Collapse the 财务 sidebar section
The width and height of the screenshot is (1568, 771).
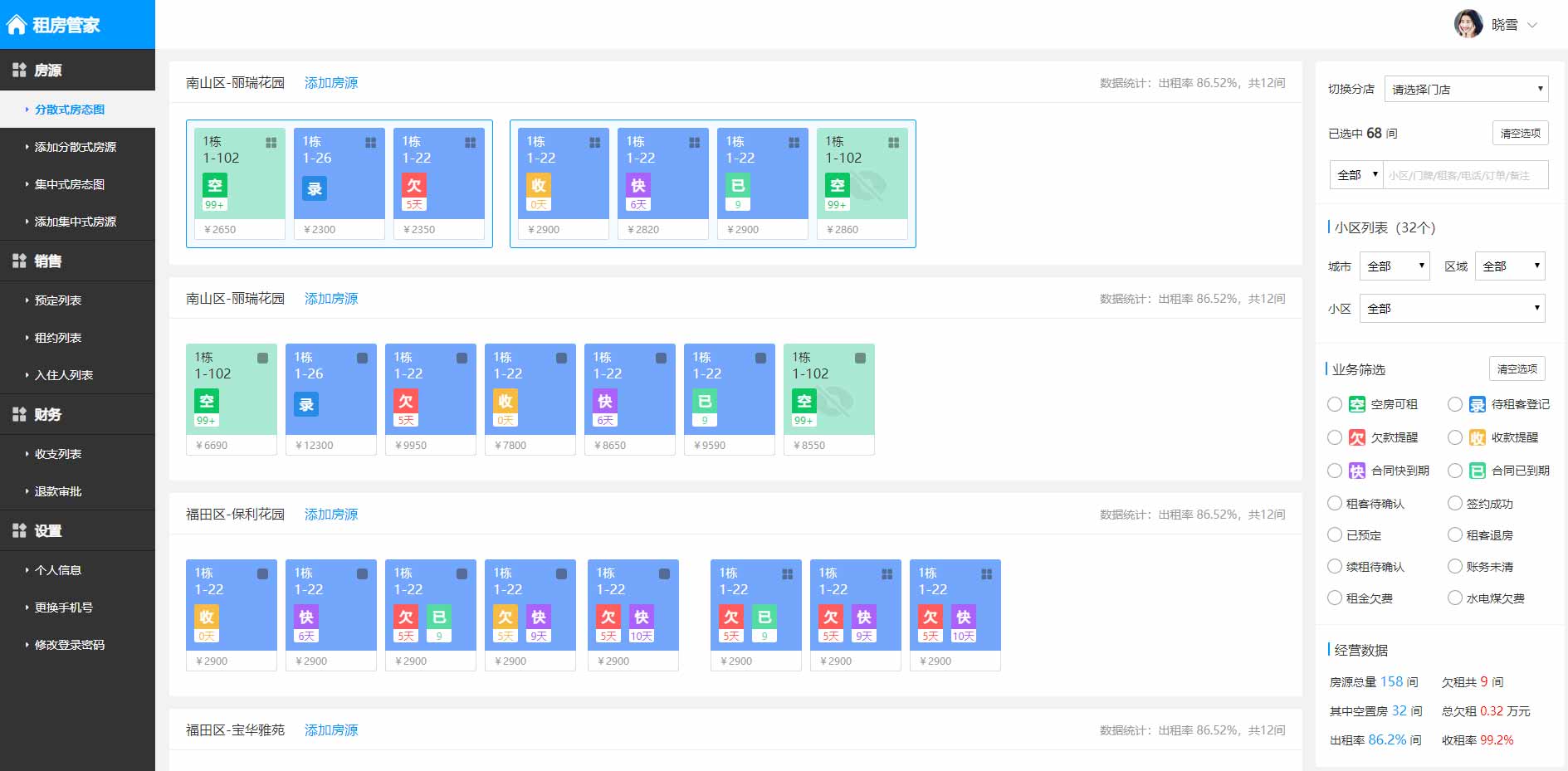77,414
